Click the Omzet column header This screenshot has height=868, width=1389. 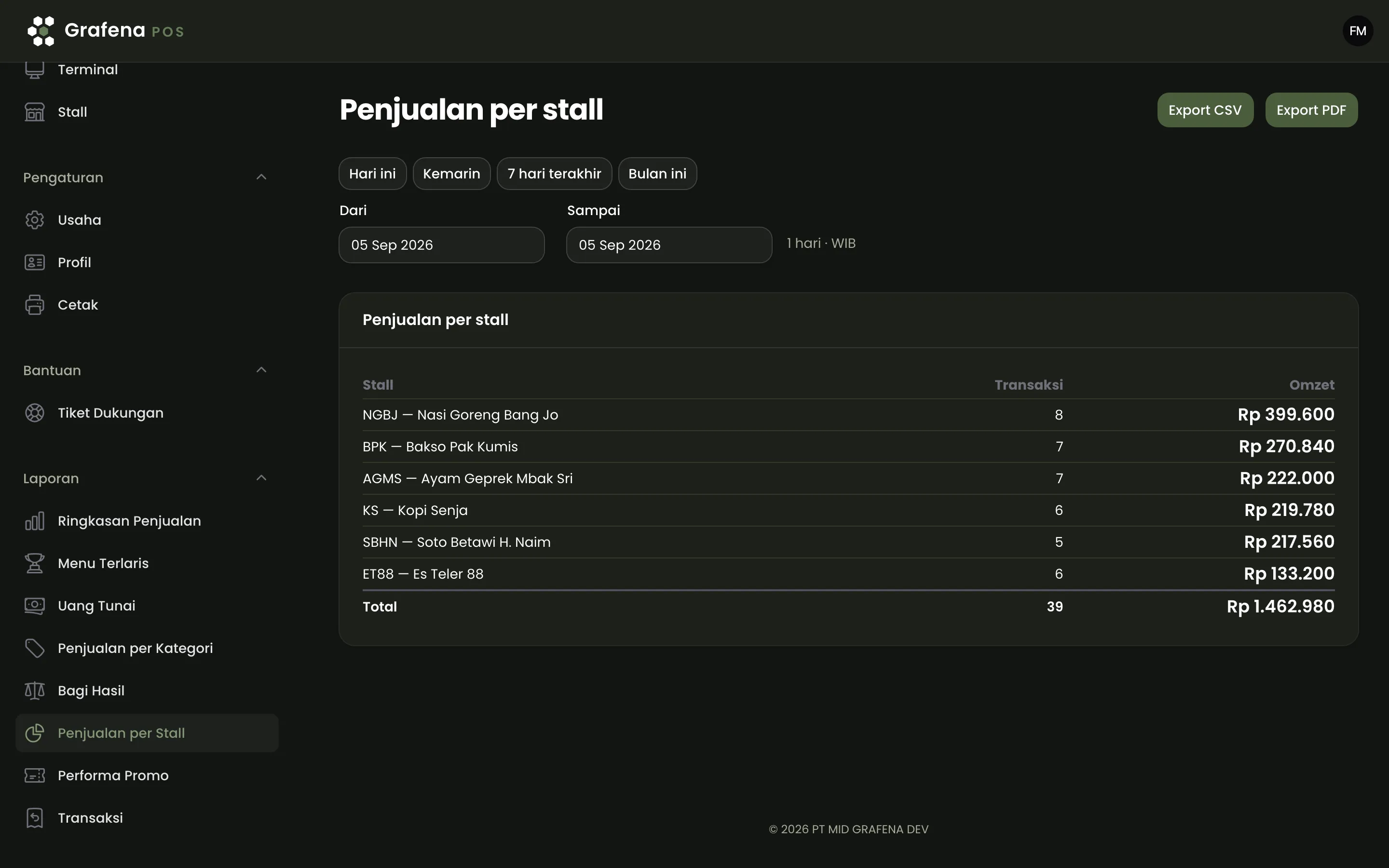coord(1311,385)
